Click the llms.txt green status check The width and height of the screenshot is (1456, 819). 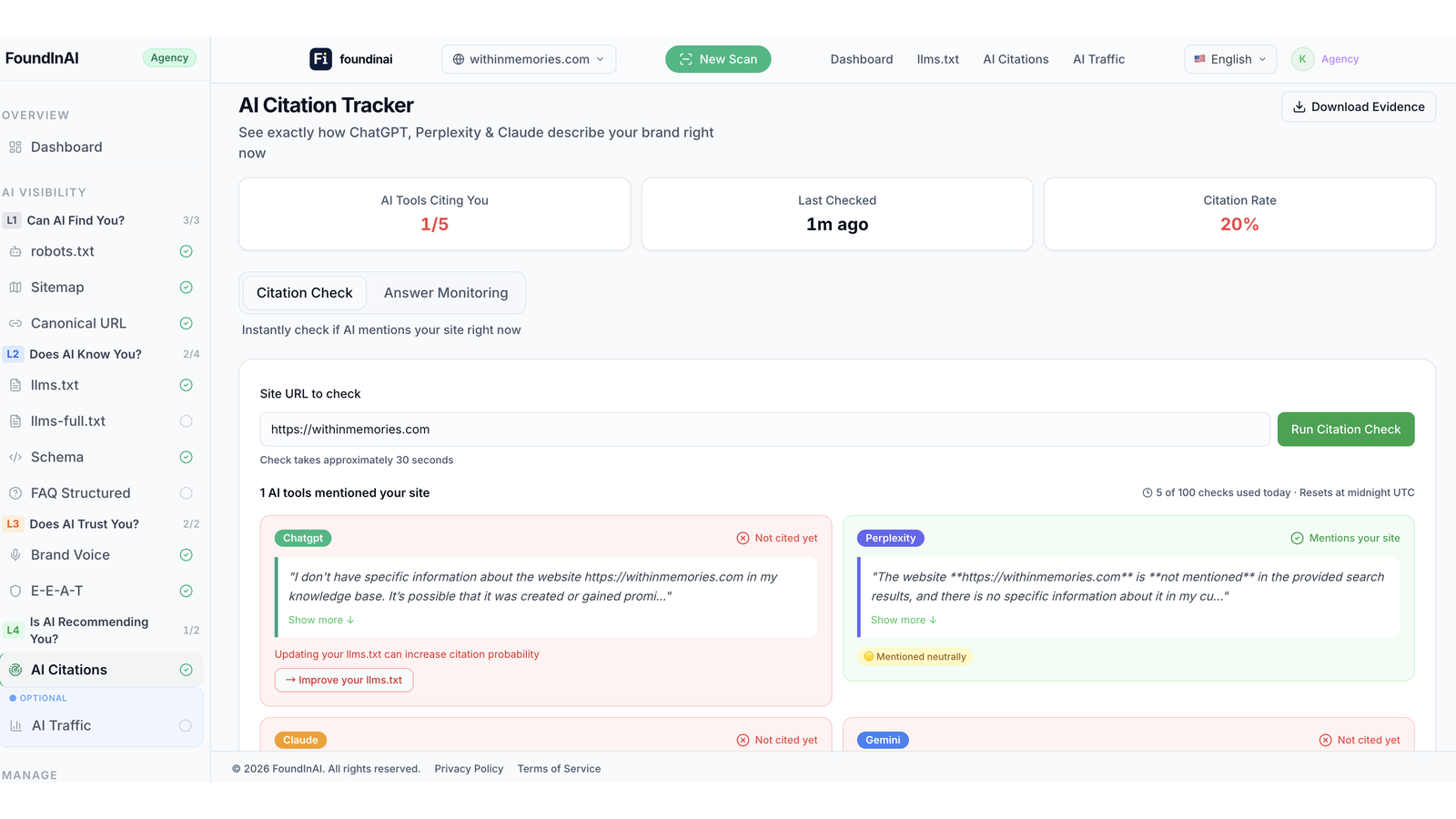point(186,385)
